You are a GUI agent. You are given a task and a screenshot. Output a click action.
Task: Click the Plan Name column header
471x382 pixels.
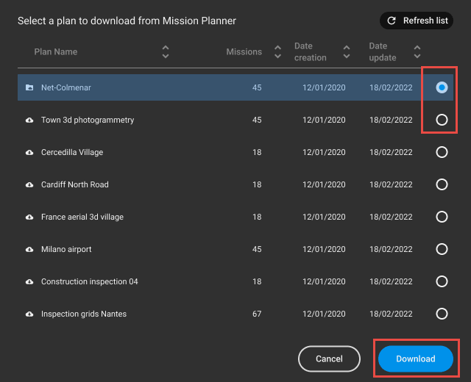tap(56, 52)
